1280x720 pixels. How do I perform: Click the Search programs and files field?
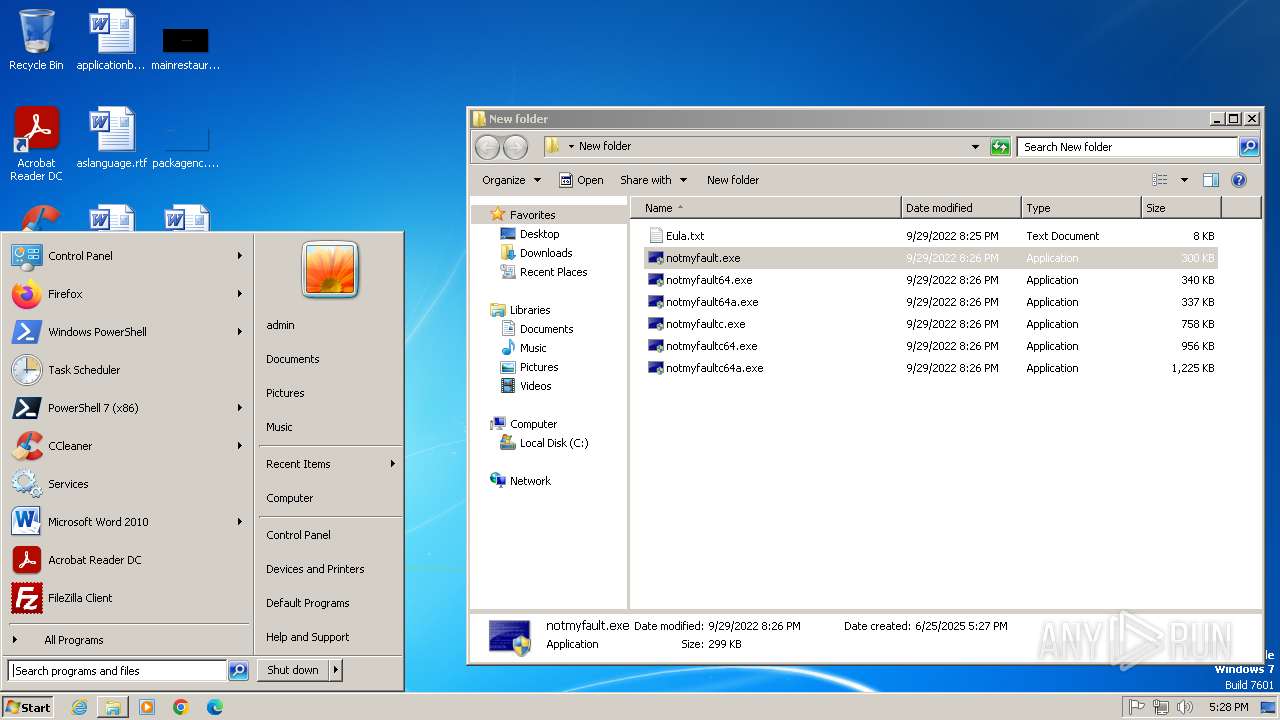tap(118, 671)
